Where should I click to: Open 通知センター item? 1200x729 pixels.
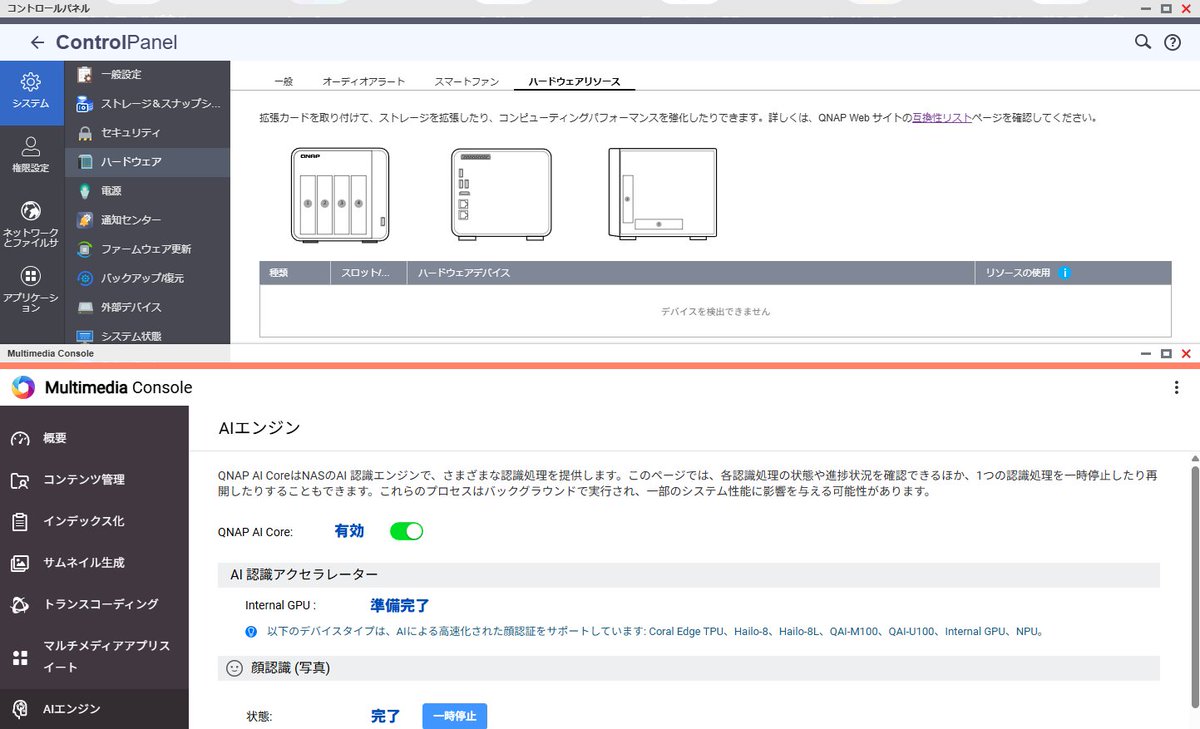coord(147,220)
